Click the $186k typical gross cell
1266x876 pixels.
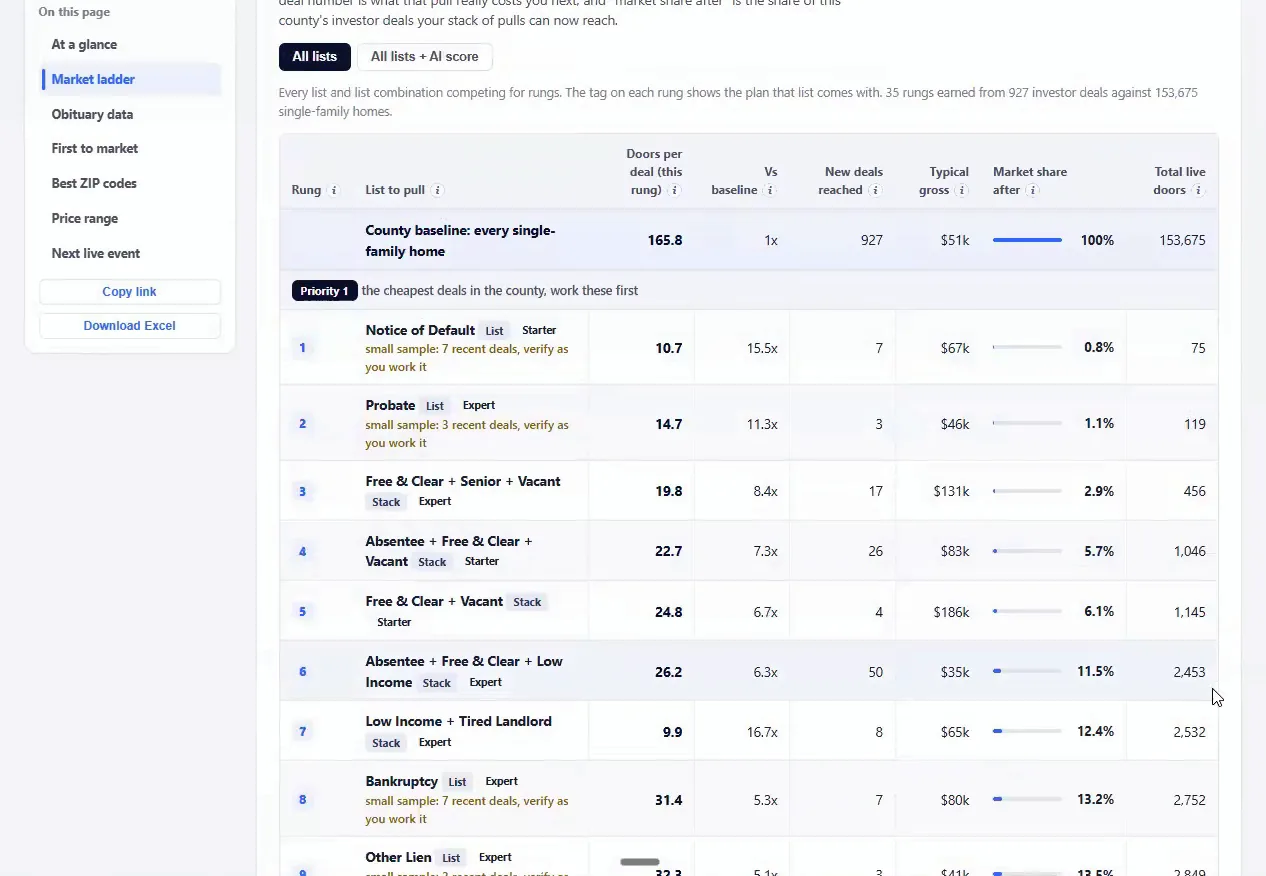point(951,612)
